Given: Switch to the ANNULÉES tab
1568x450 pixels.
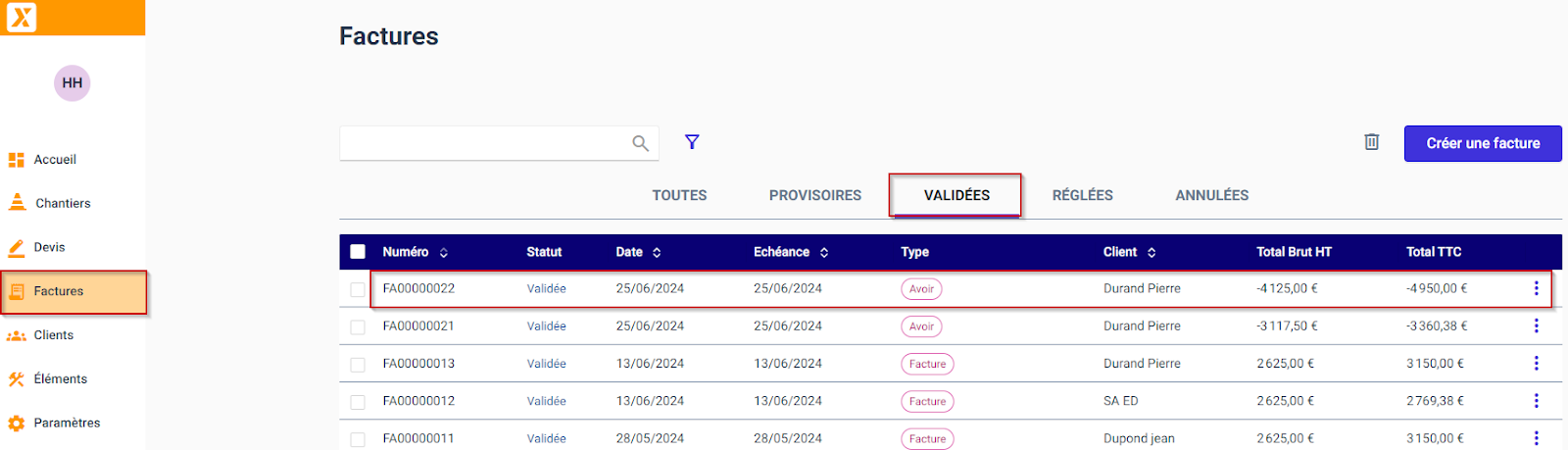Looking at the screenshot, I should pos(1212,195).
